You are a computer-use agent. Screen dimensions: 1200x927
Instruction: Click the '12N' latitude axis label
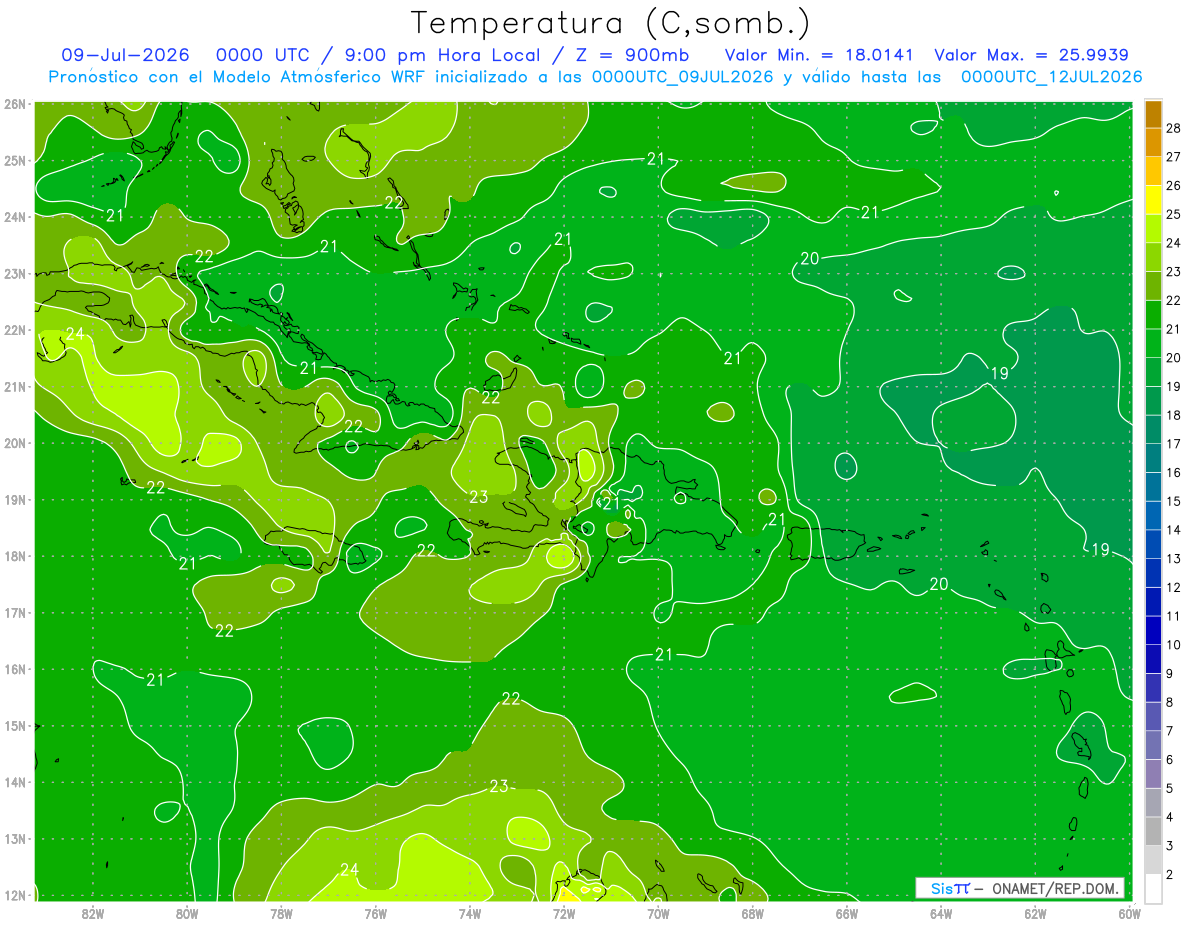point(15,895)
